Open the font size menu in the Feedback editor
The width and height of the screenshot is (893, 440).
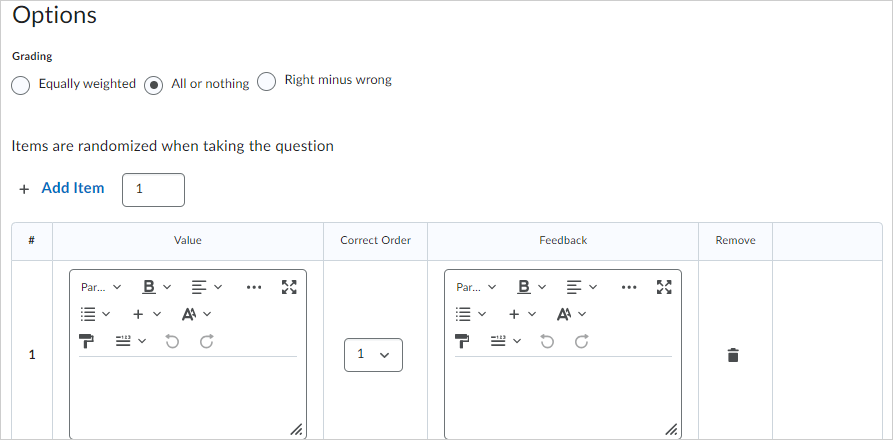coord(571,314)
